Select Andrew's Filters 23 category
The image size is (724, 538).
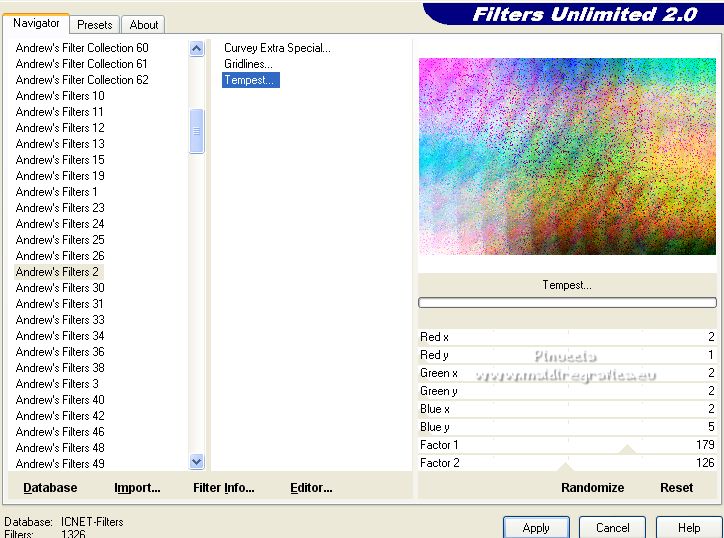pos(60,208)
